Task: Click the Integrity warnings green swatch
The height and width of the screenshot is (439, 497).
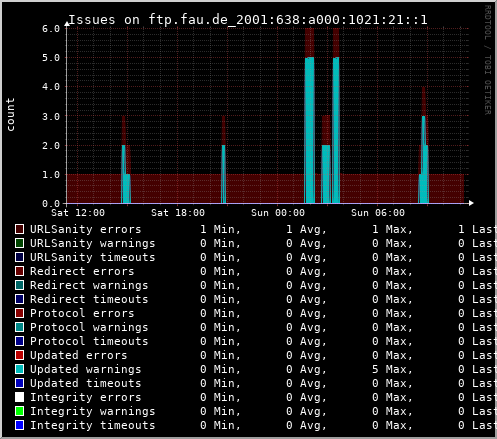Action: (x=19, y=411)
